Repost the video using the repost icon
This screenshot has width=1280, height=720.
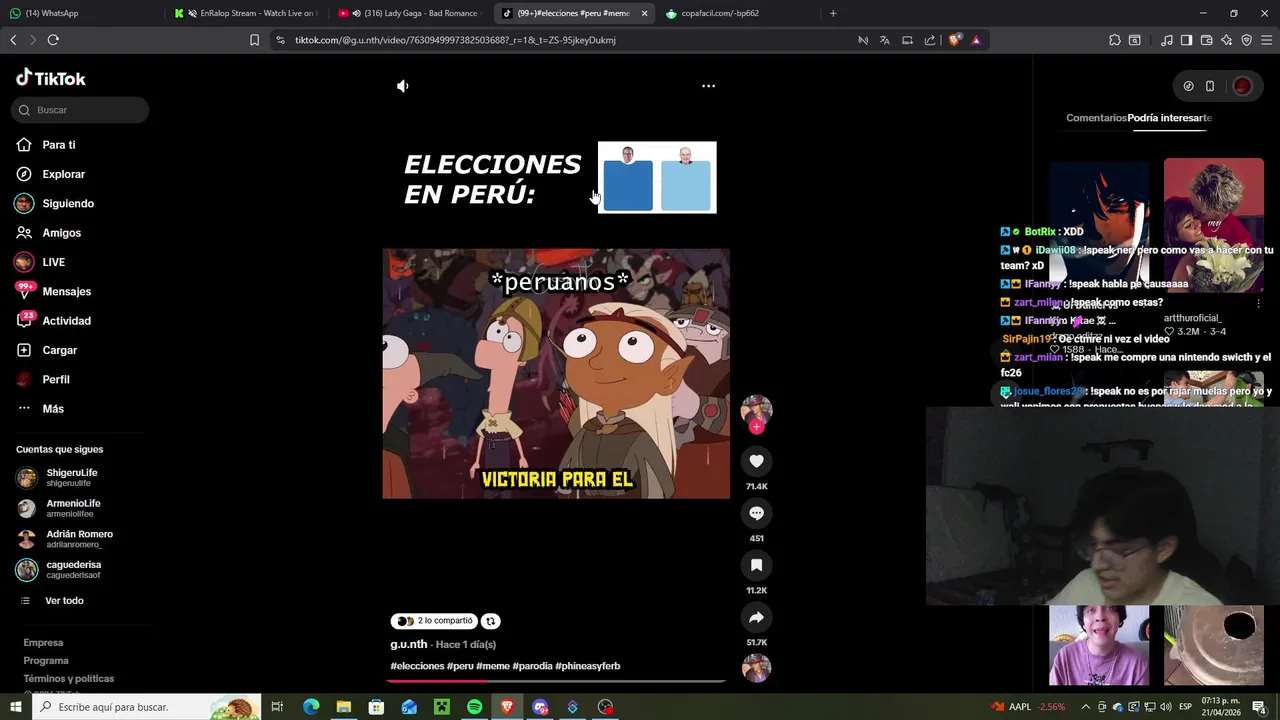(x=490, y=621)
